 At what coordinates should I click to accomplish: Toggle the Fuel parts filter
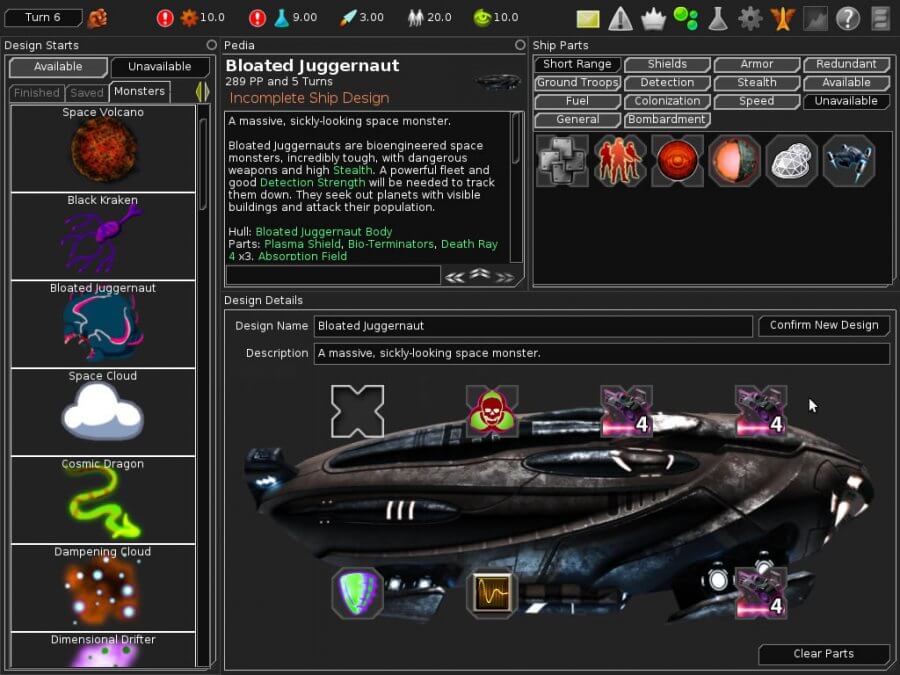tap(577, 101)
